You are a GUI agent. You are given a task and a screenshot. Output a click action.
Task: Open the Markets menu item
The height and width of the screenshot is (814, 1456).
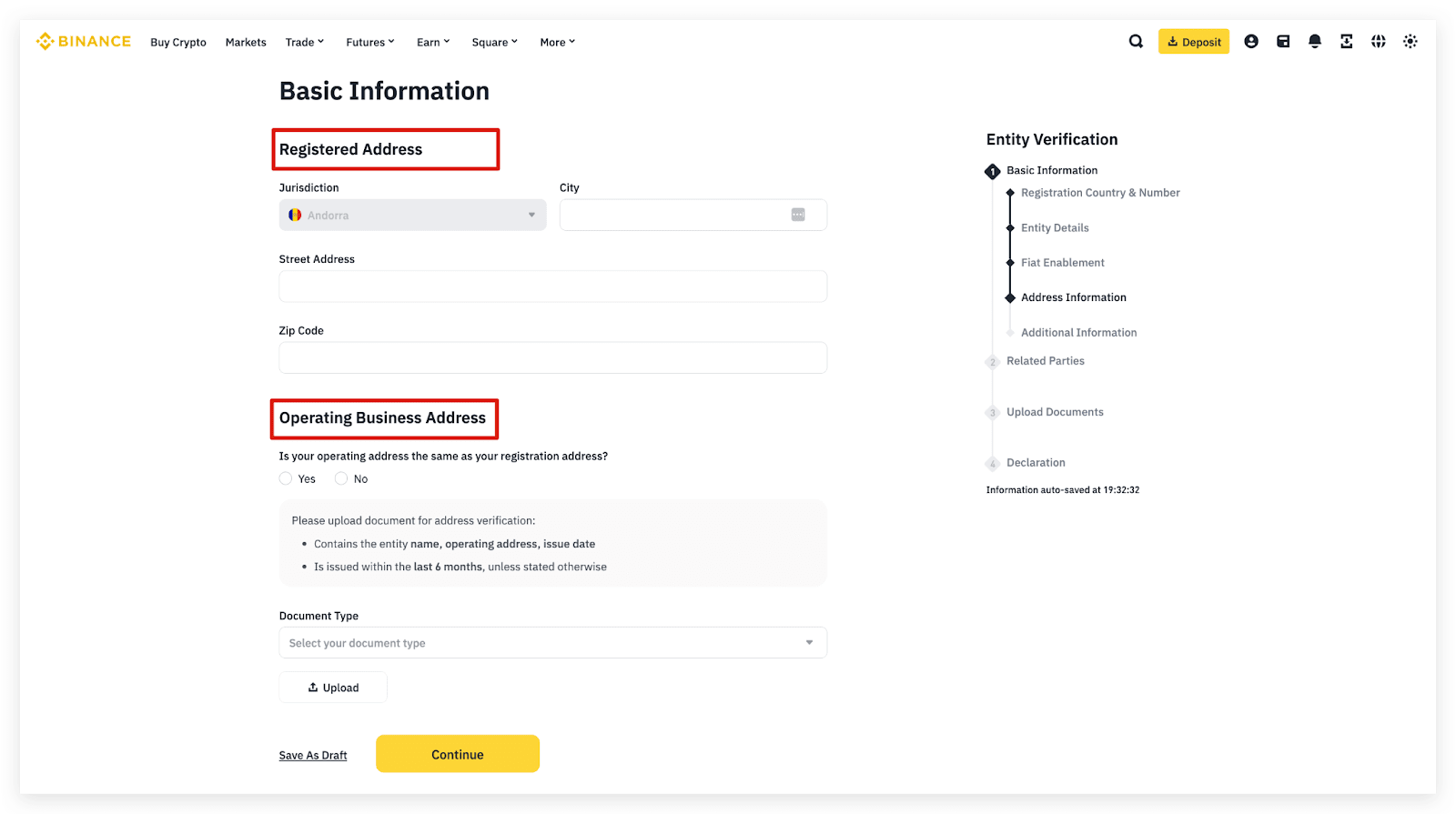pos(246,43)
